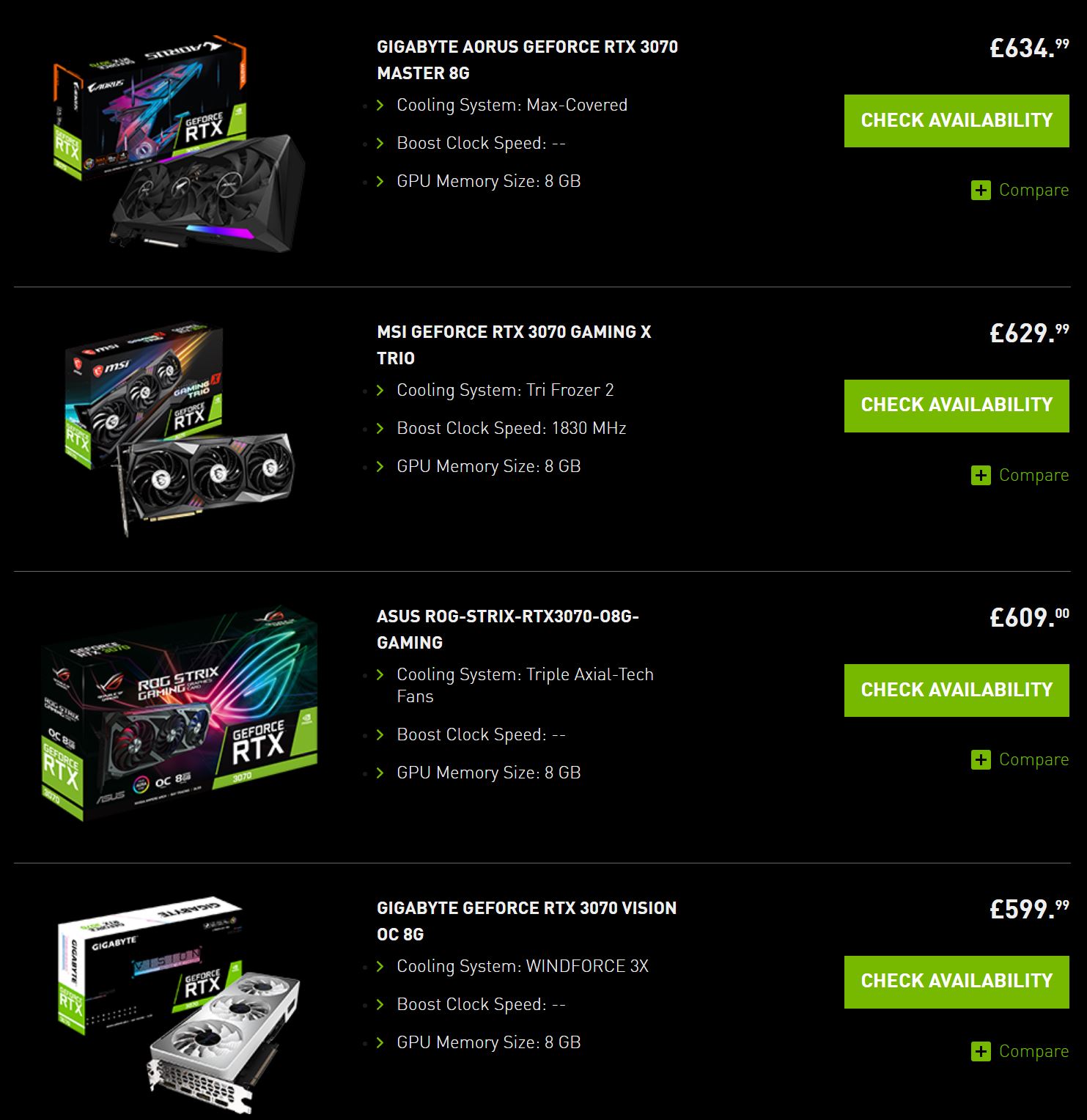Open the Gigabyte Aorus Master product image
This screenshot has width=1087, height=1120.
point(180,144)
